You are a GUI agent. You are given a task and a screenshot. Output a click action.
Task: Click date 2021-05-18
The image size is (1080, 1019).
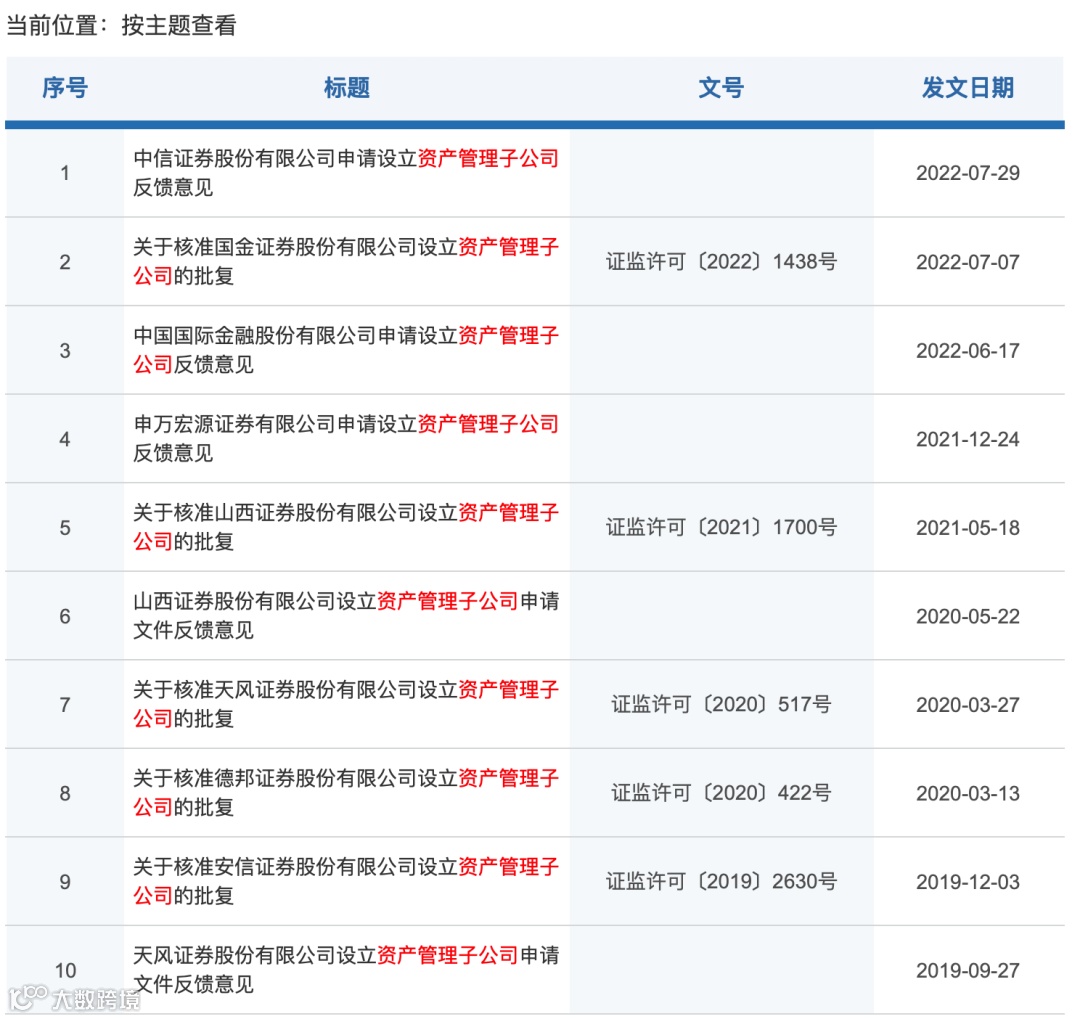[968, 528]
